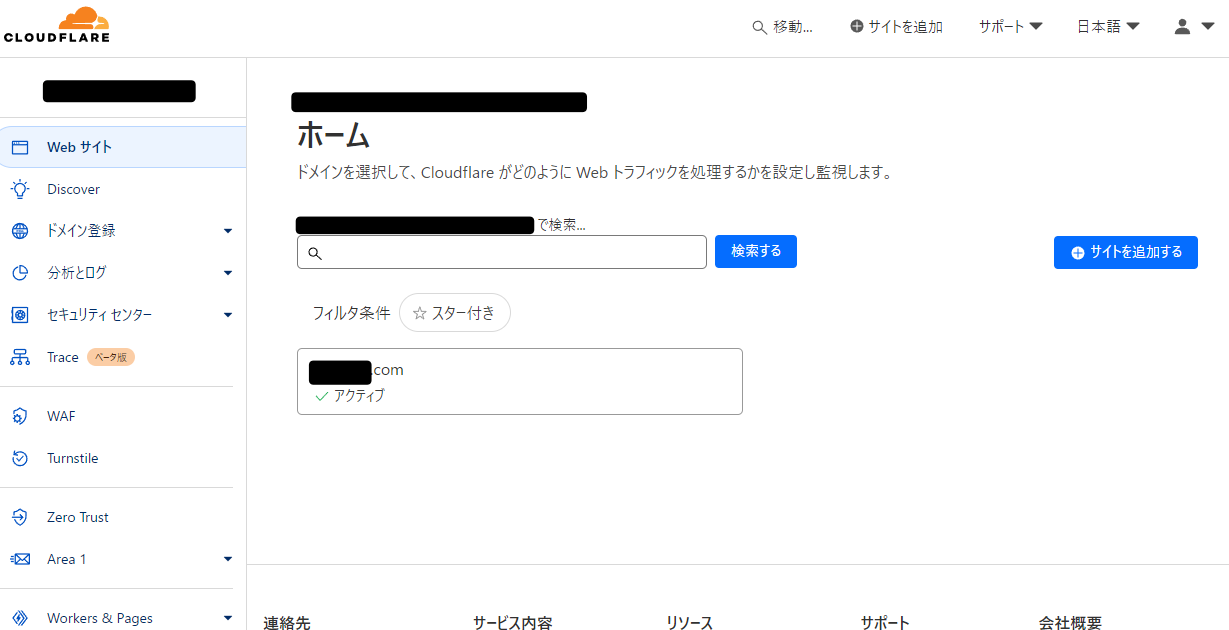Click the redacted account name in the sidebar
Screen dimensions: 1229x630
tap(119, 91)
